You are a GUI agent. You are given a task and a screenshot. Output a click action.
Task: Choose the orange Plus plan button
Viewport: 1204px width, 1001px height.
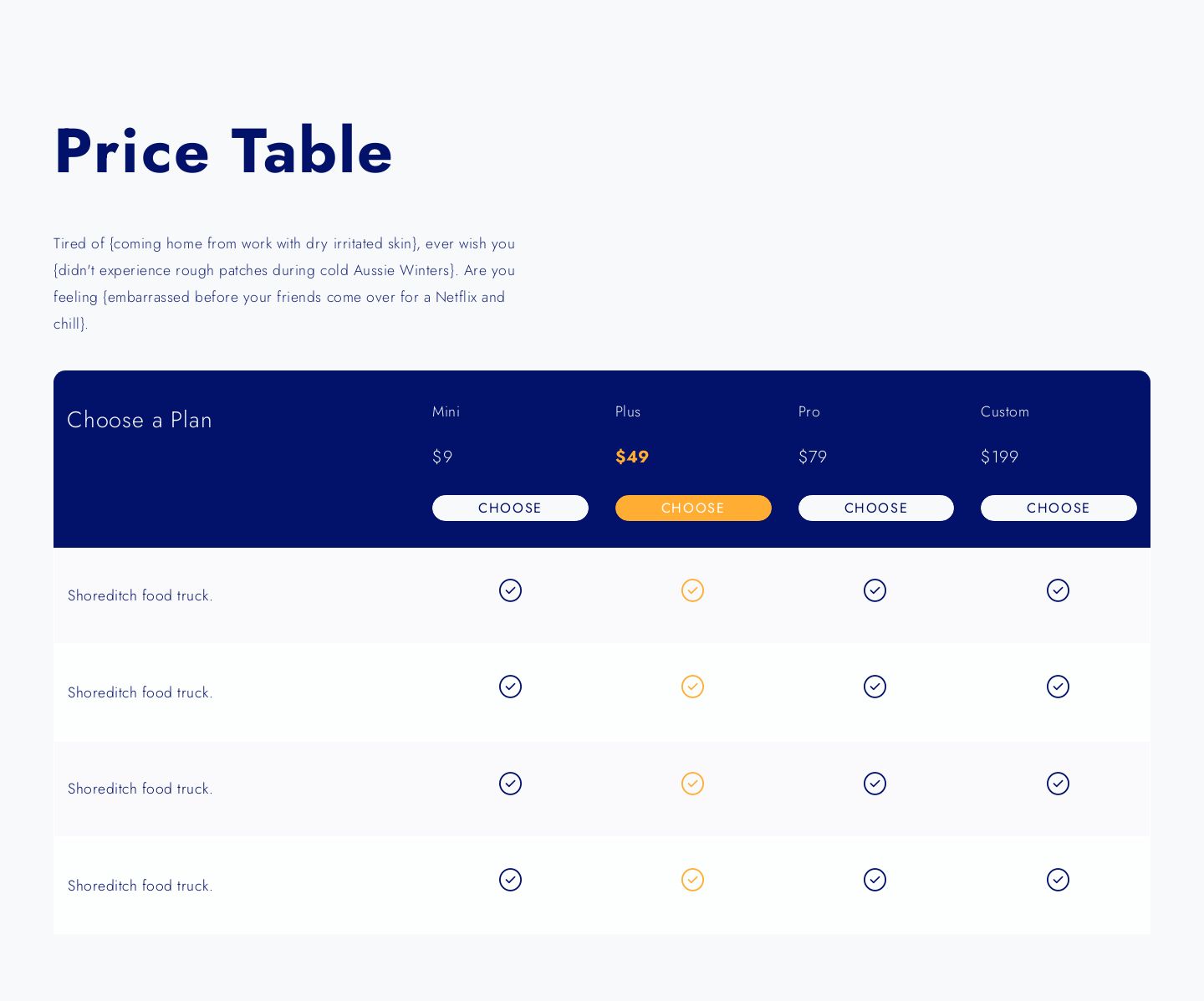693,508
